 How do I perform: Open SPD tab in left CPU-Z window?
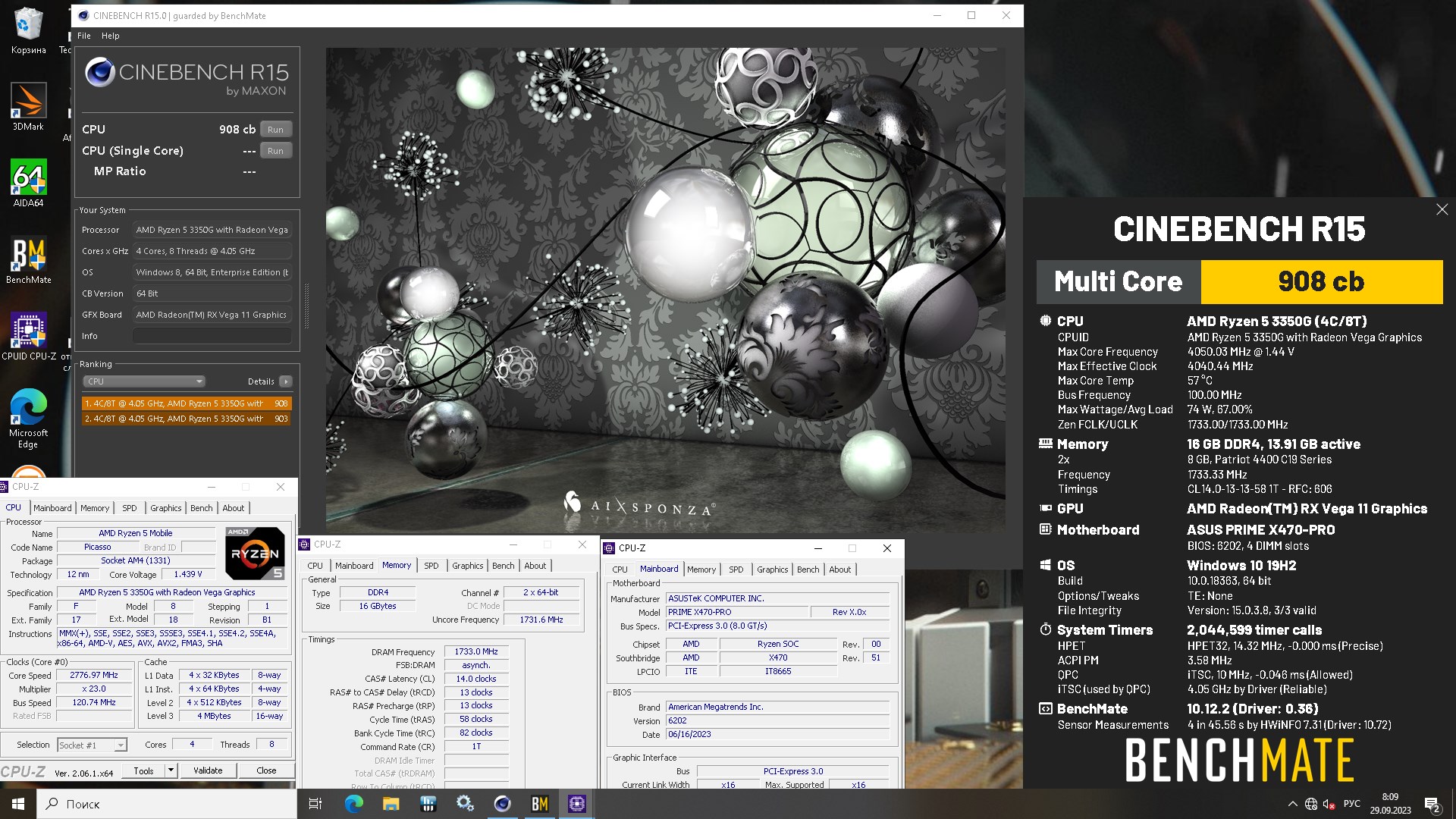tap(130, 508)
